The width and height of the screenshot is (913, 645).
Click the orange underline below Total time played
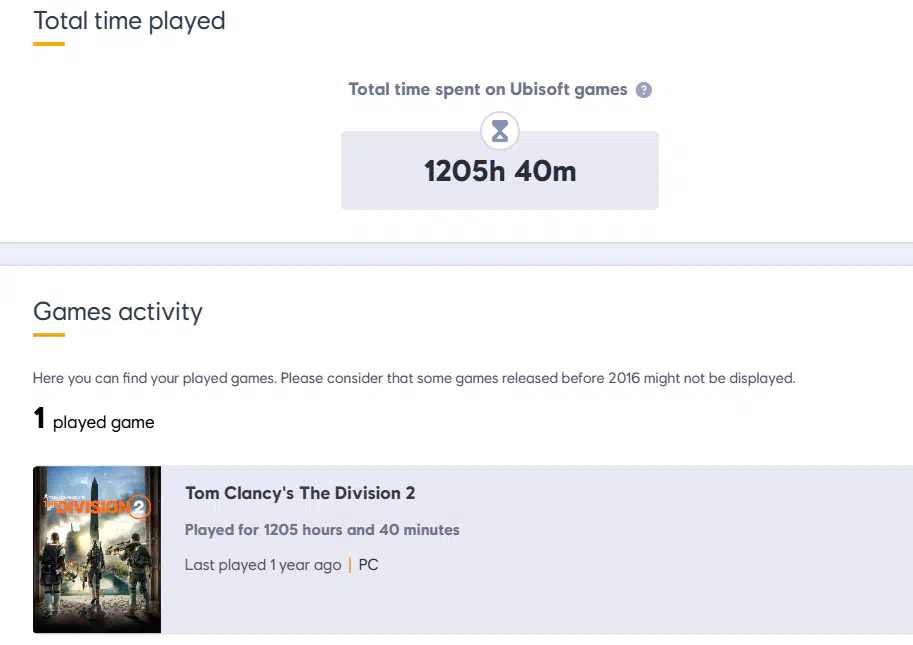tap(49, 44)
